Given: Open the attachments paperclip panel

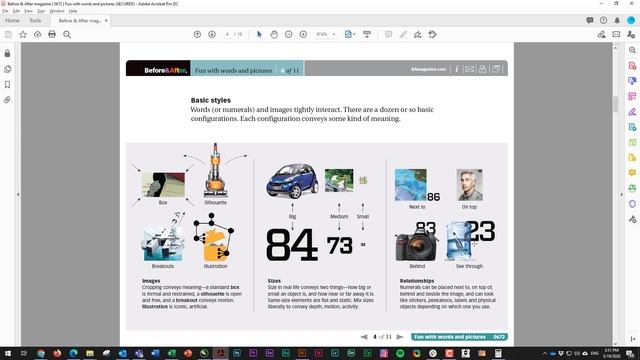Looking at the screenshot, I should coord(7,100).
